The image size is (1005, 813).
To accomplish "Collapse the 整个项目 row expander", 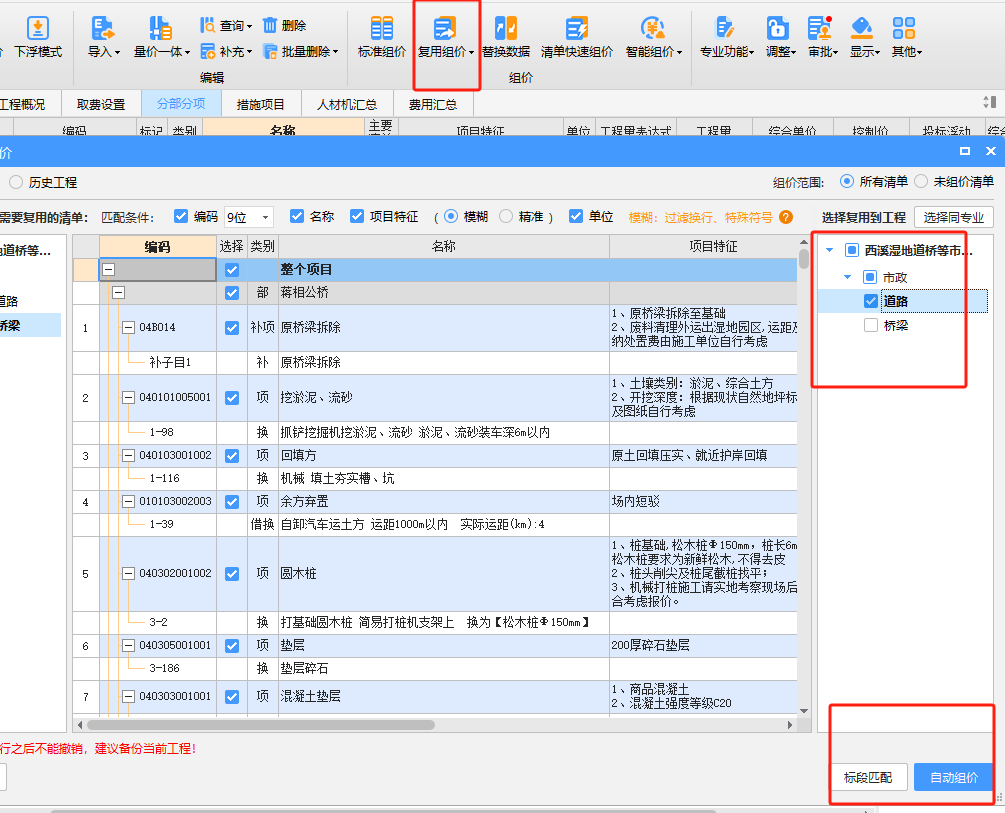I will 109,269.
